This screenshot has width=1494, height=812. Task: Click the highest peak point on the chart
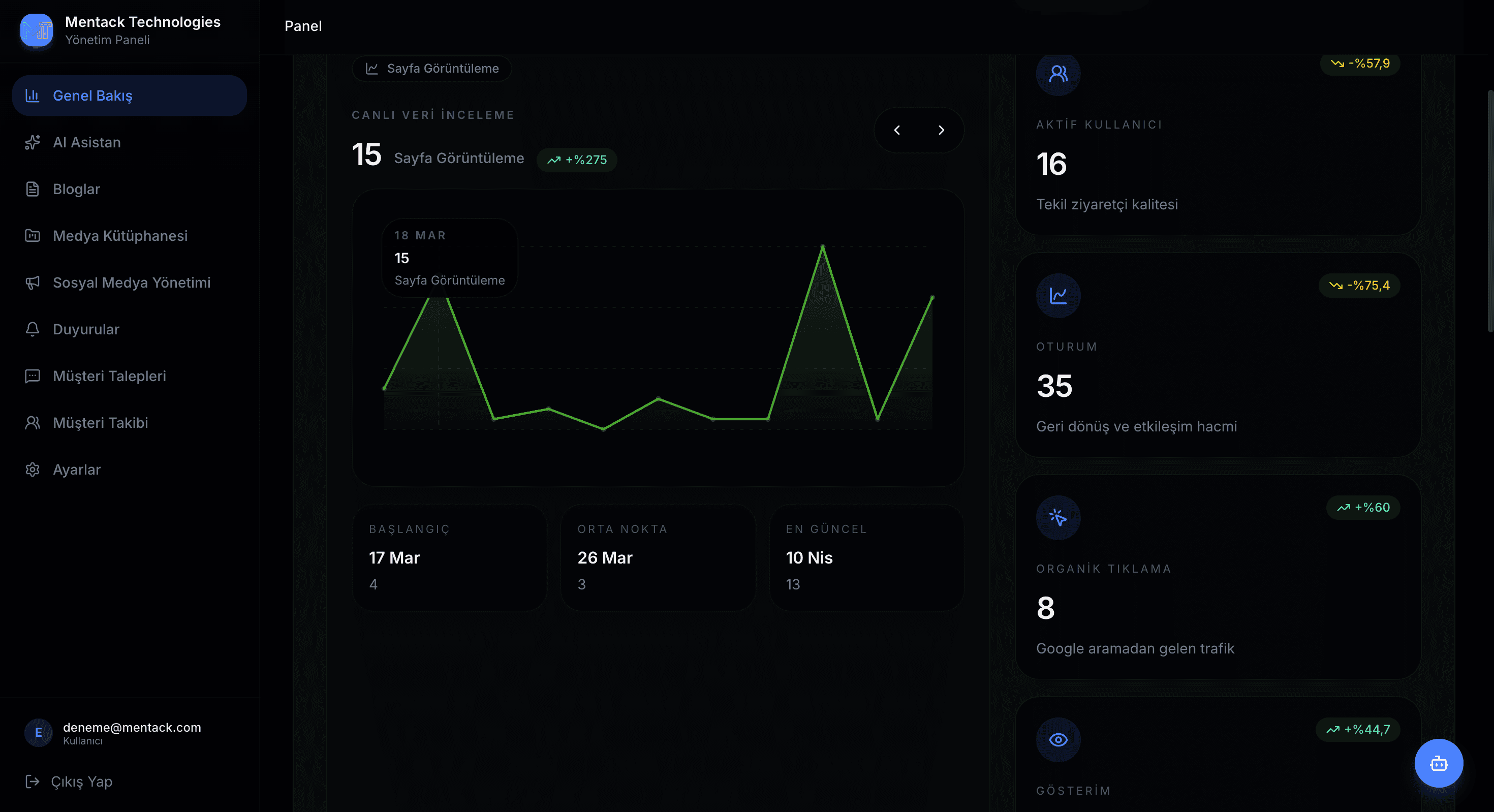(x=822, y=246)
